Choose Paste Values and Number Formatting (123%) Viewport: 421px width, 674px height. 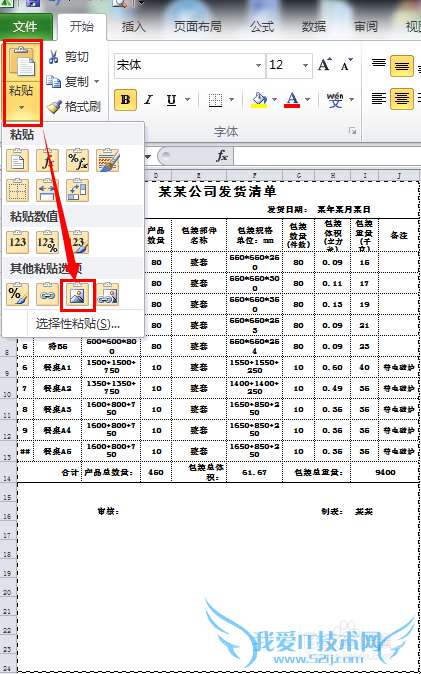point(47,242)
